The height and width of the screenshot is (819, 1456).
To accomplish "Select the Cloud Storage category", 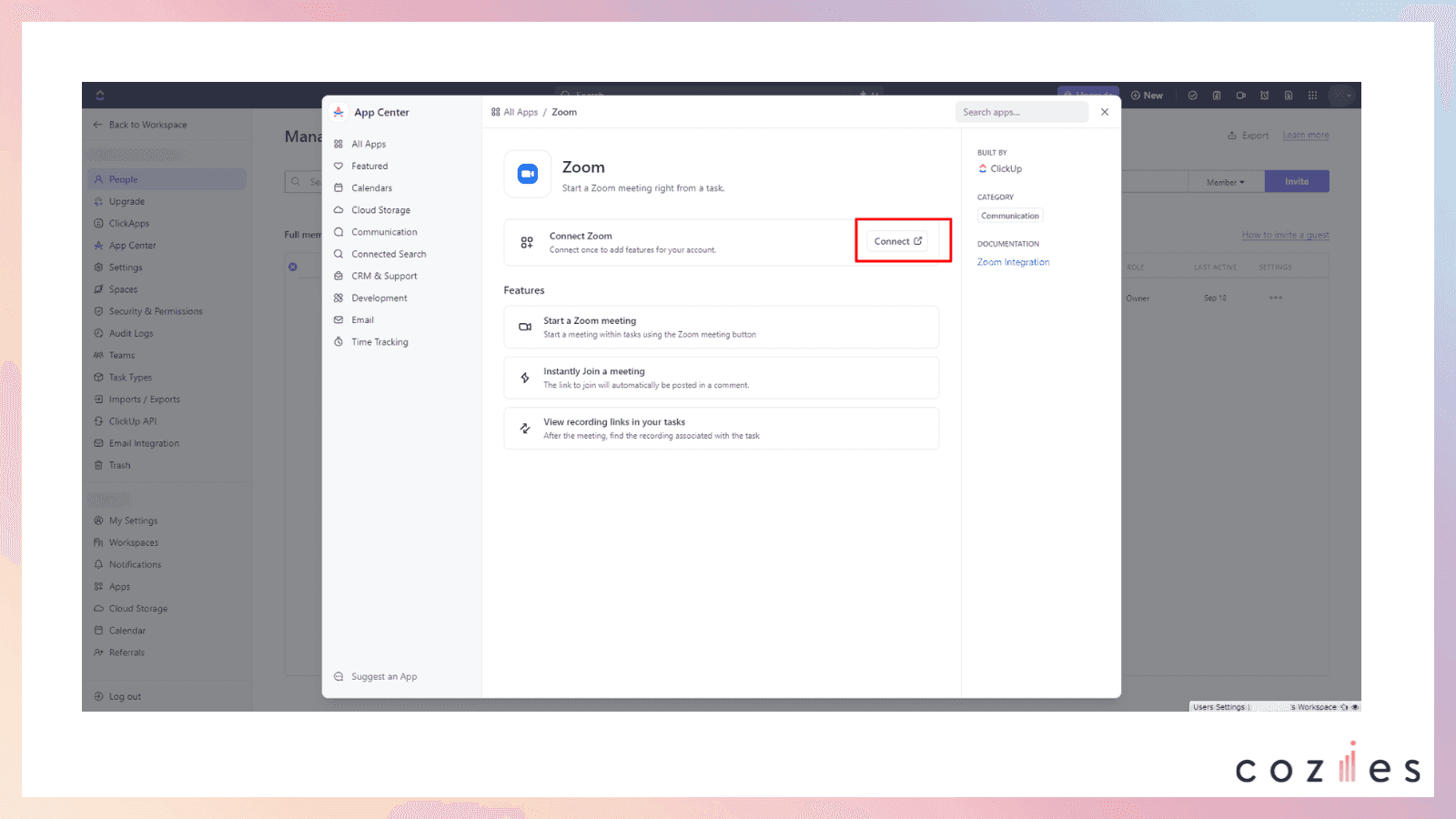I will coord(379,209).
